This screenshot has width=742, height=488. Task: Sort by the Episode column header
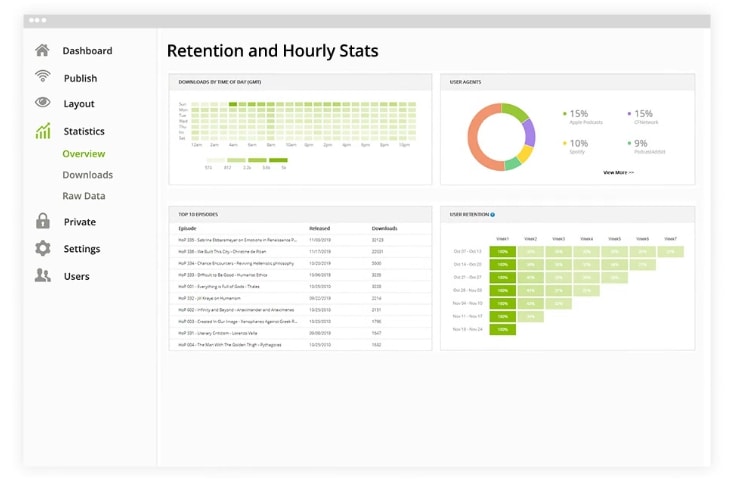187,229
